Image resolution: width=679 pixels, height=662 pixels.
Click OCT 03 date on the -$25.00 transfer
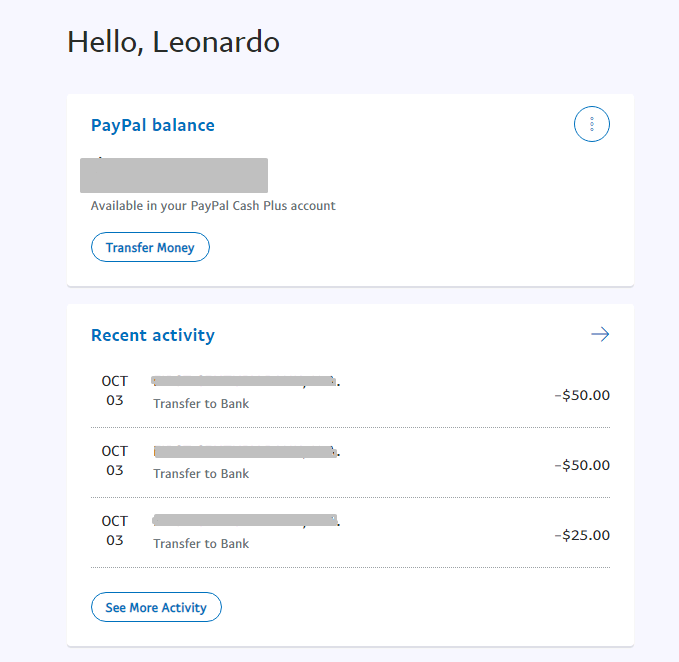click(x=115, y=530)
